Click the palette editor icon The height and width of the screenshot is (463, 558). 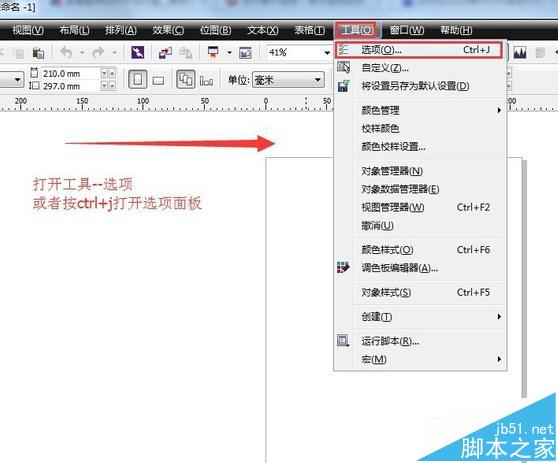(x=343, y=267)
